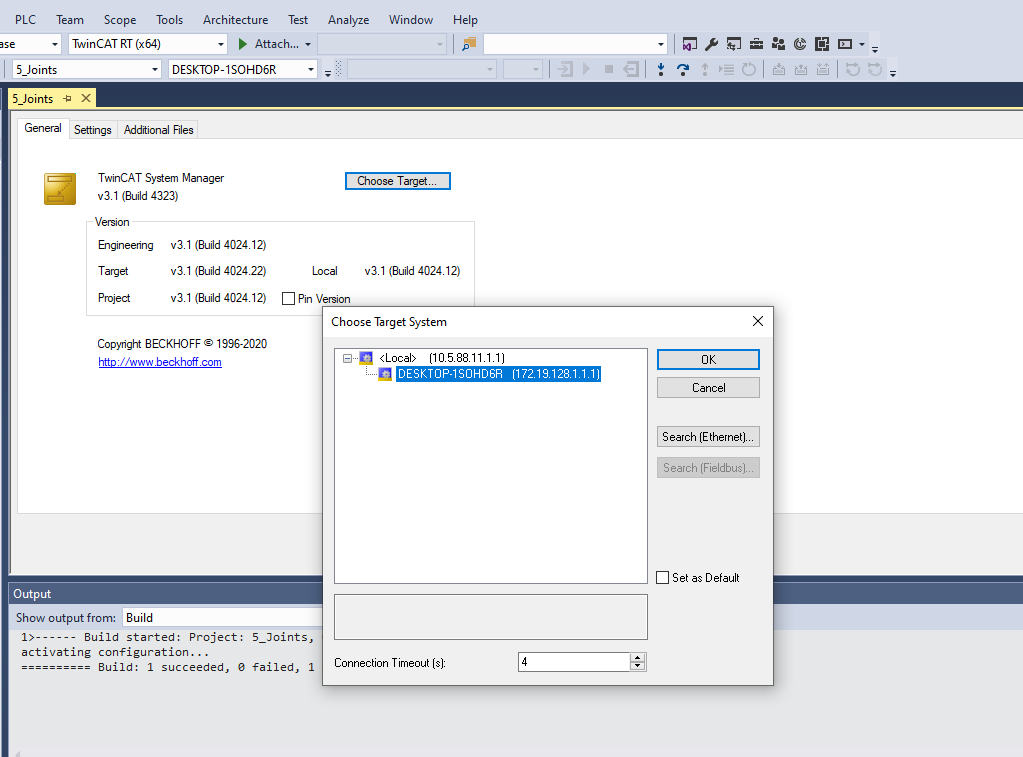Viewport: 1023px width, 757px height.
Task: Click the greyed upload tray icon
Action: coord(801,69)
